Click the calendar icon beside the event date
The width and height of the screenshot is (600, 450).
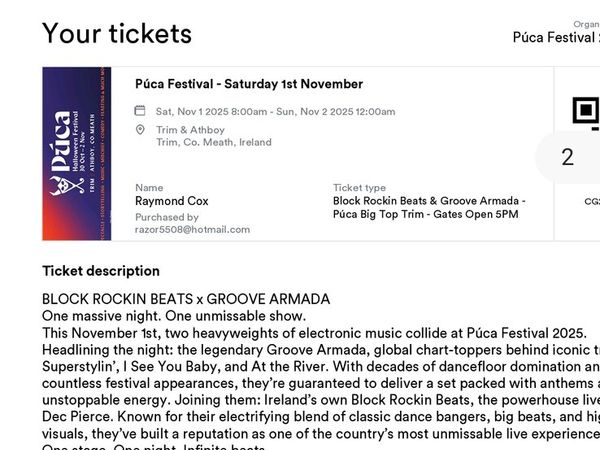coord(141,112)
